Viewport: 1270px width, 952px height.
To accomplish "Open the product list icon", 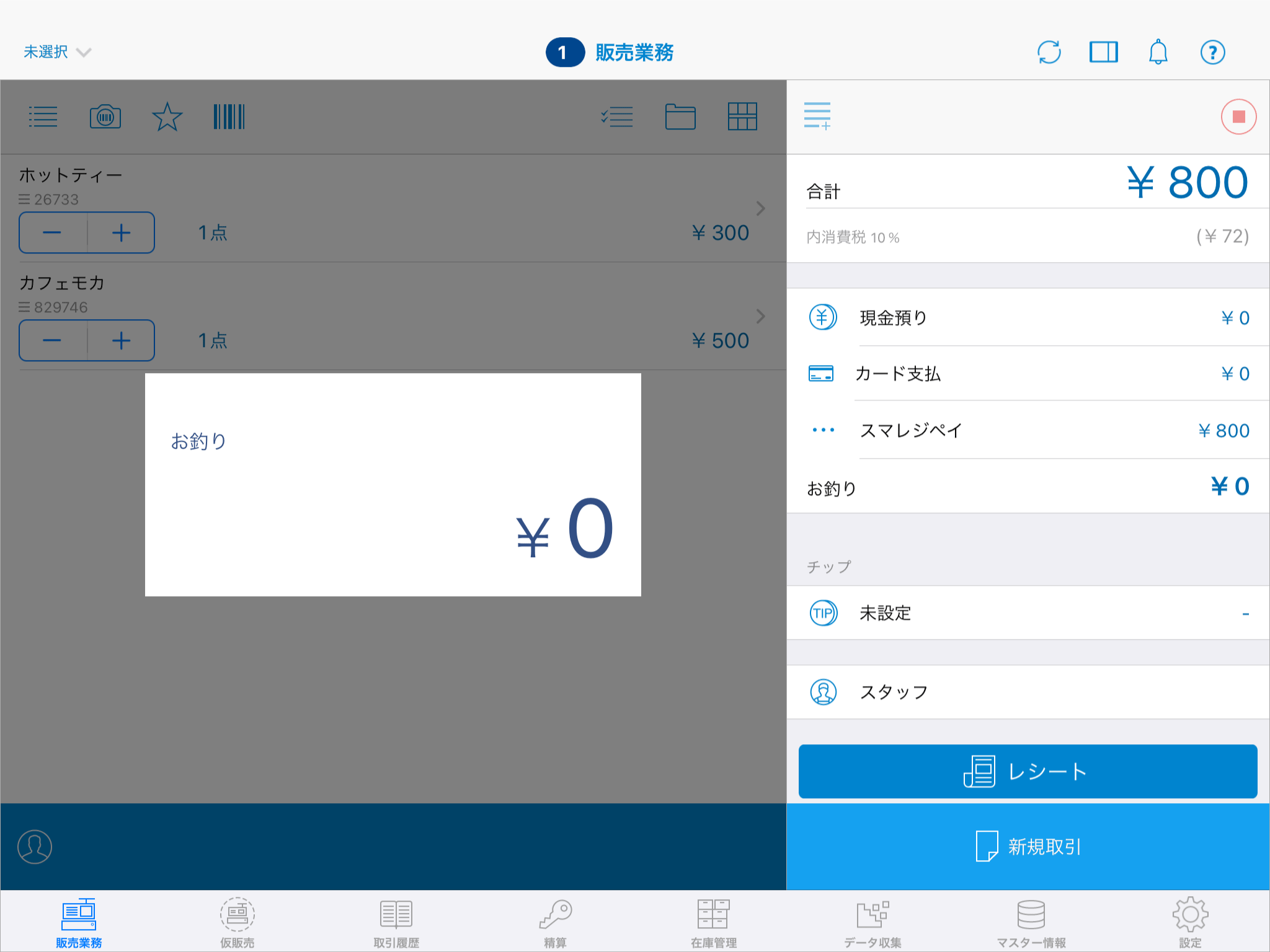I will 43,117.
